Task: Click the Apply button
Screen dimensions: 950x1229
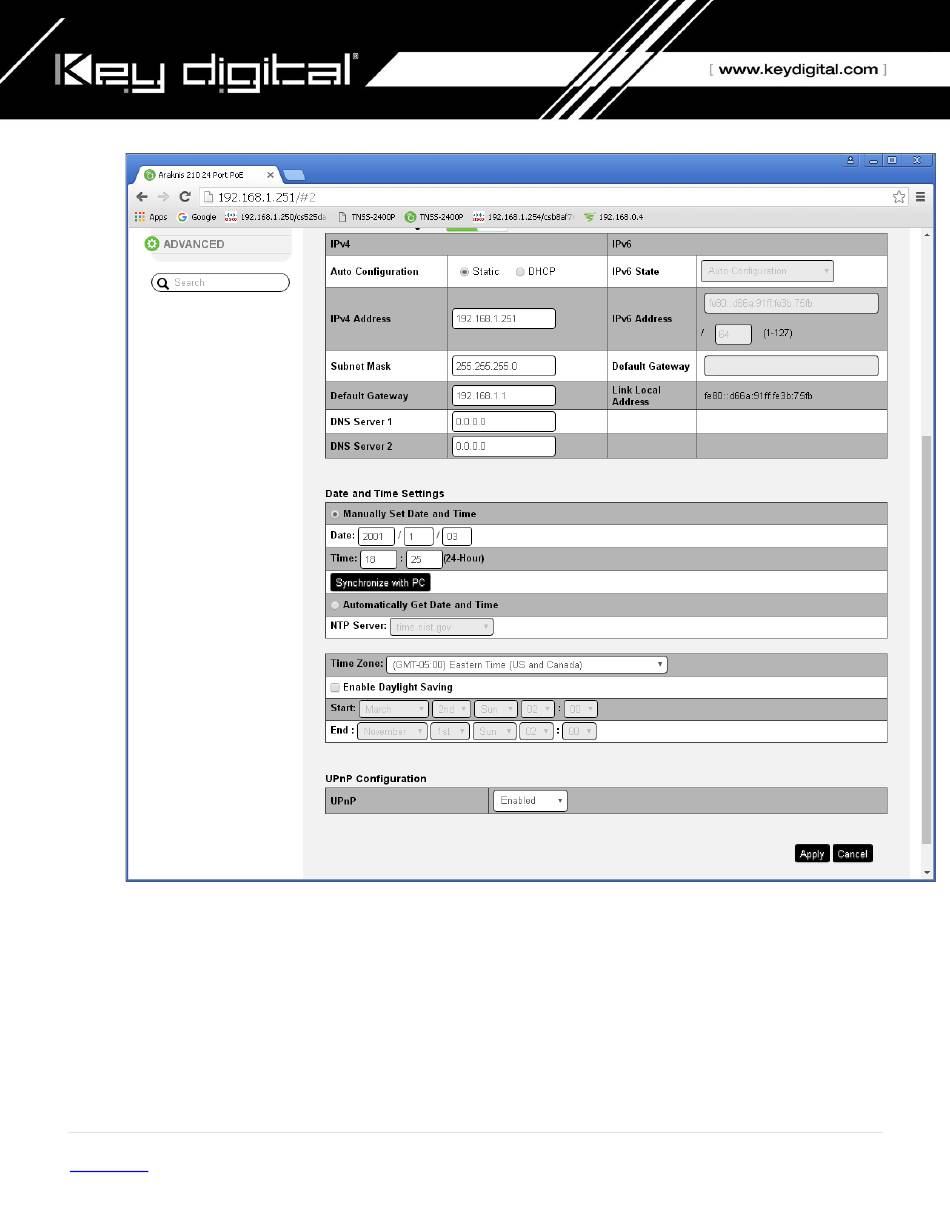Action: (812, 853)
